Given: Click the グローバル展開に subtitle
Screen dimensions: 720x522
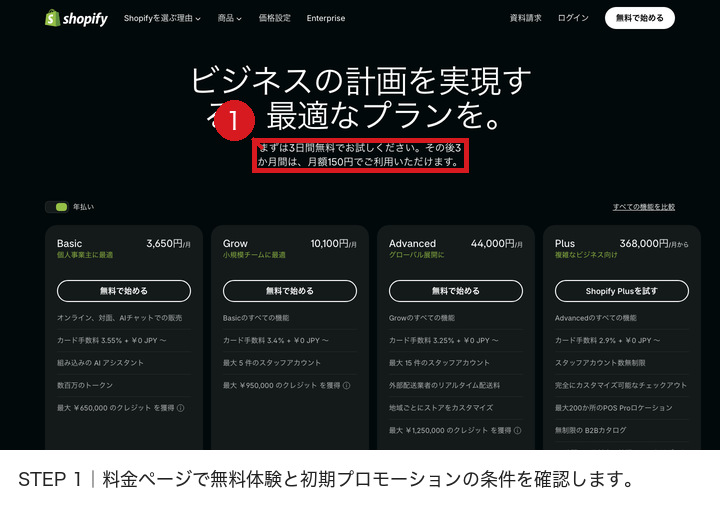Looking at the screenshot, I should (416, 255).
